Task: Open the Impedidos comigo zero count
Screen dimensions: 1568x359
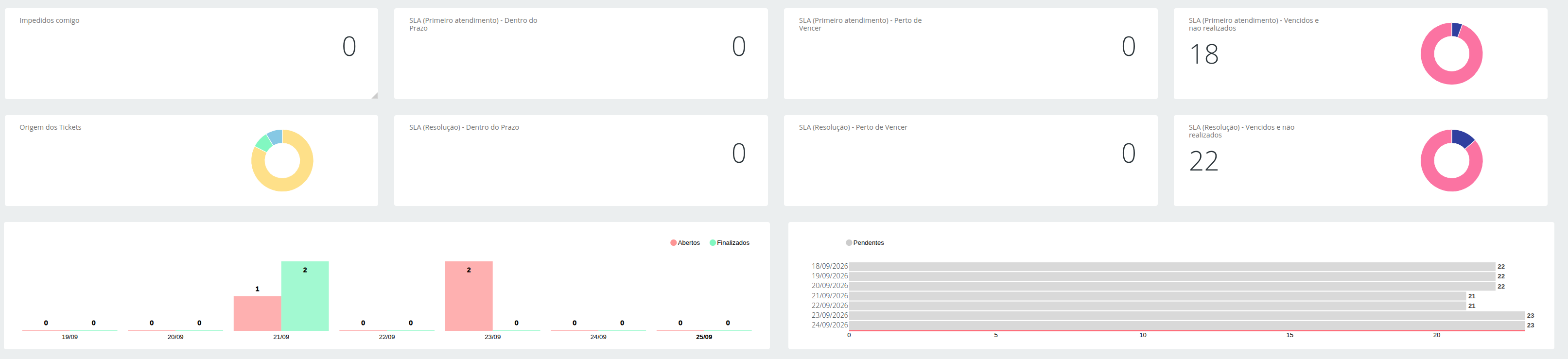Action: (x=349, y=46)
